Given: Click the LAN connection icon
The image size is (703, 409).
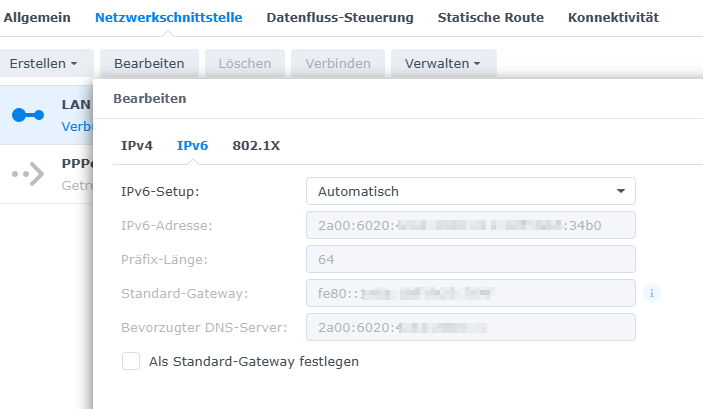Looking at the screenshot, I should point(28,115).
